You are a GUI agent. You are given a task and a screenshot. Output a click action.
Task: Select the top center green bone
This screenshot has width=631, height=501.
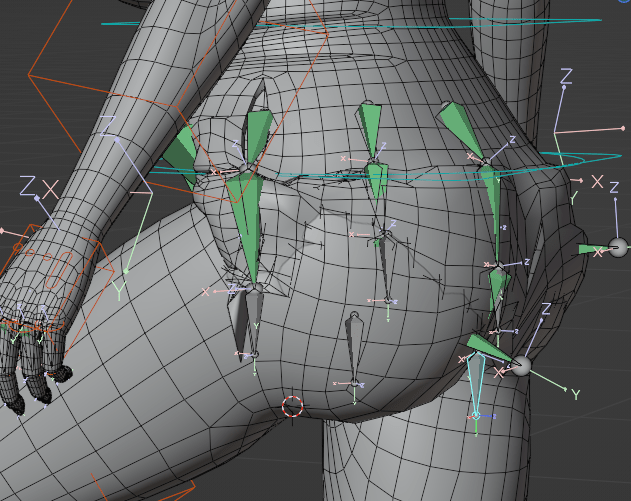coord(370,128)
